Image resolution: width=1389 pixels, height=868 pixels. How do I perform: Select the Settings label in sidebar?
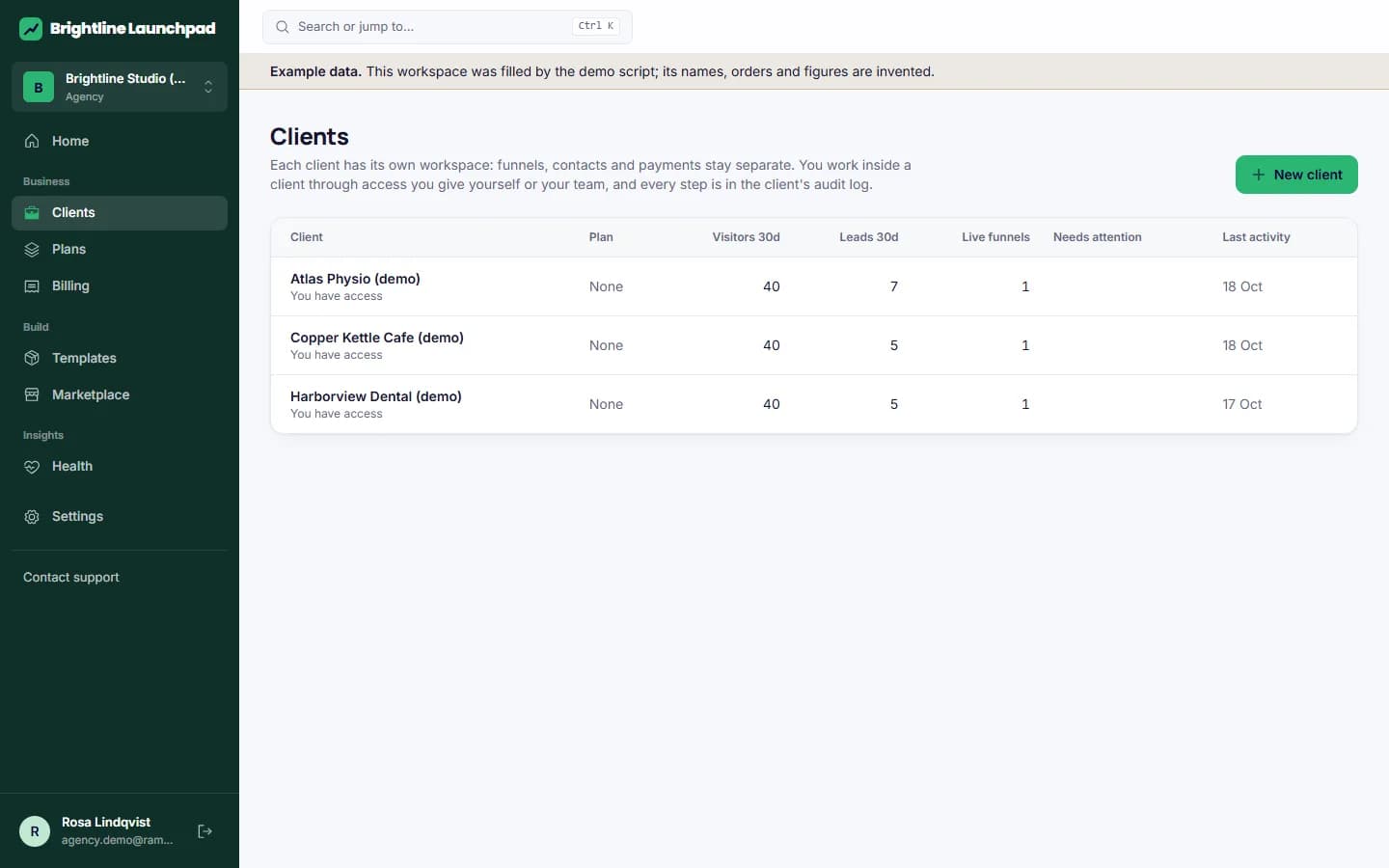point(77,517)
